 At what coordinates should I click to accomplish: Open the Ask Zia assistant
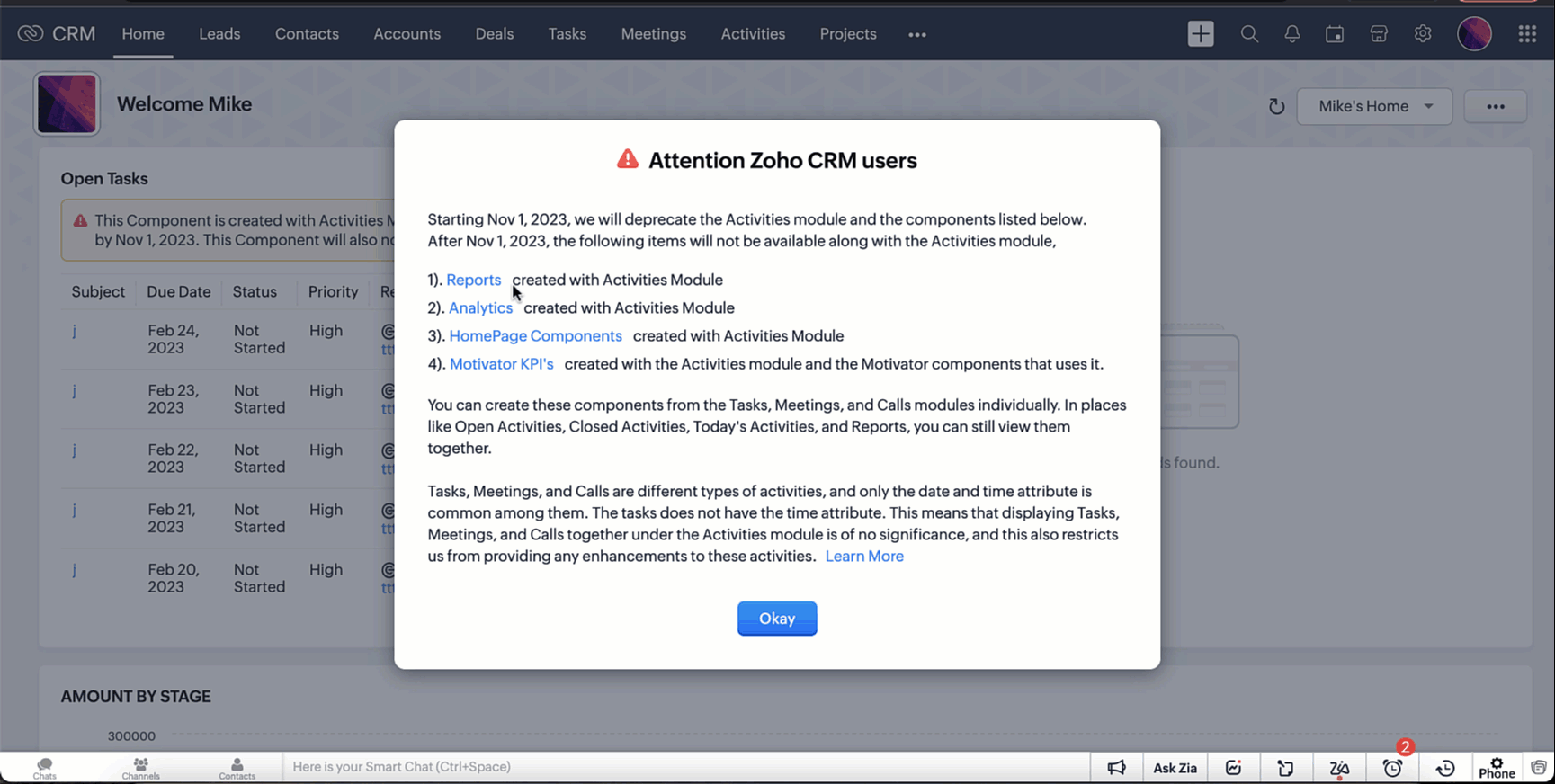[x=1175, y=768]
